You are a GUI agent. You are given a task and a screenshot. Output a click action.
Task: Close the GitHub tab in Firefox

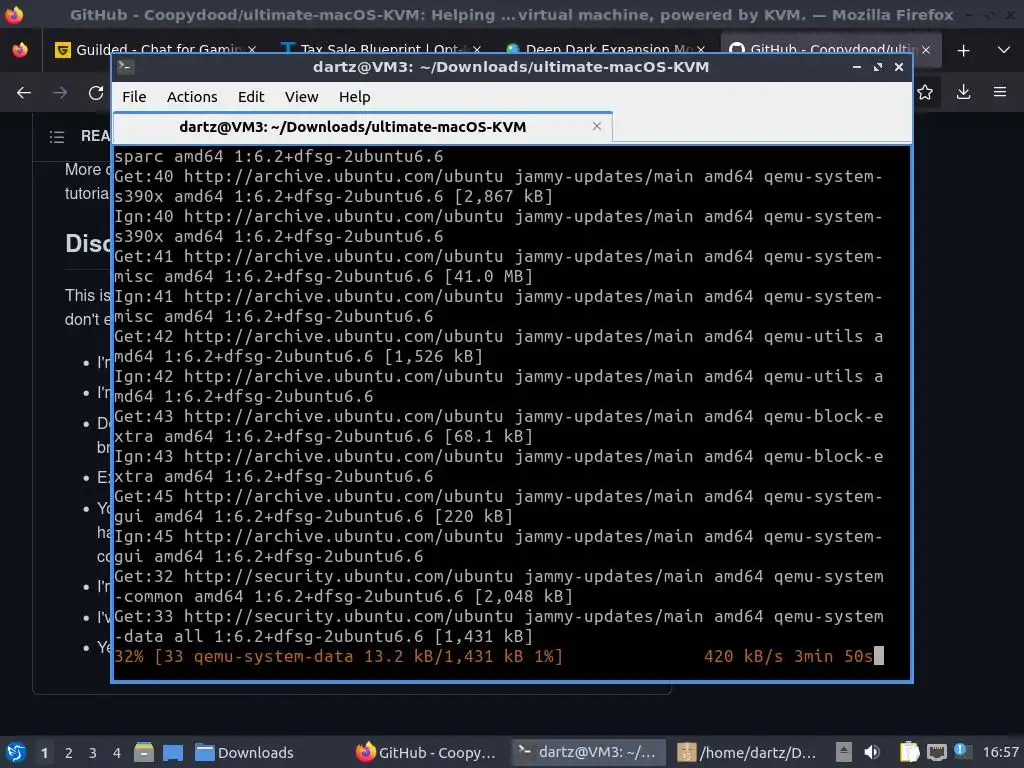tap(925, 50)
